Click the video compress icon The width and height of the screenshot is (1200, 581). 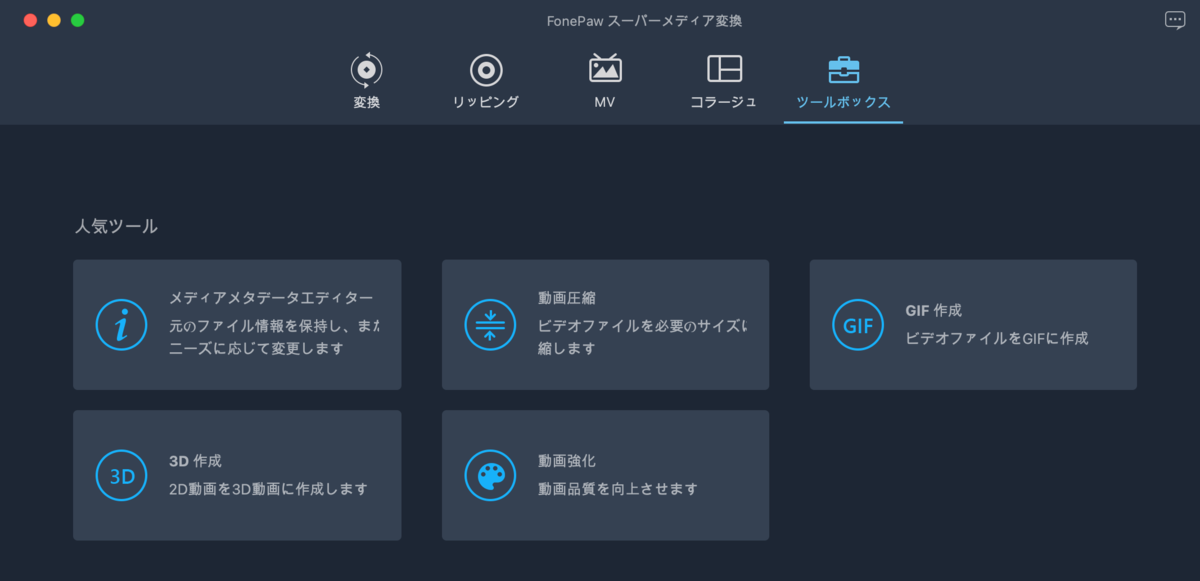[490, 325]
